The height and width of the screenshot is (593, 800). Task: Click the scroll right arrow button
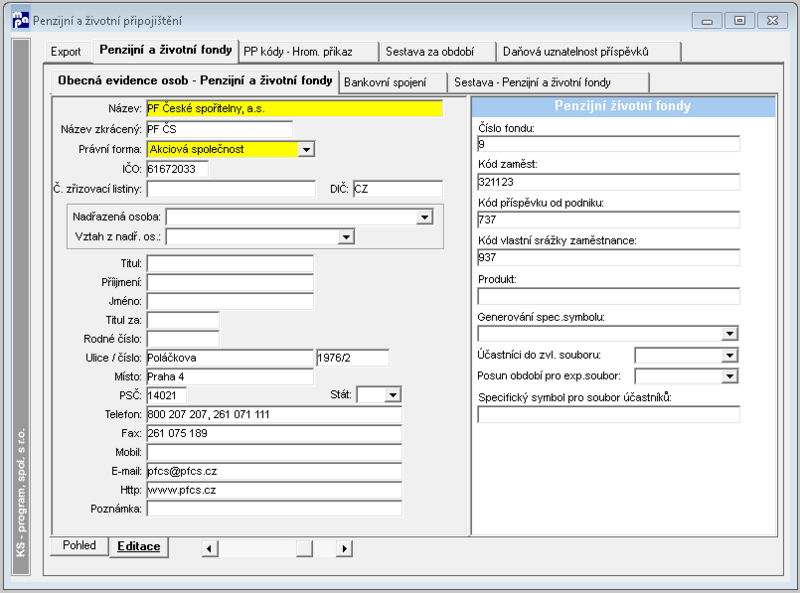[344, 549]
